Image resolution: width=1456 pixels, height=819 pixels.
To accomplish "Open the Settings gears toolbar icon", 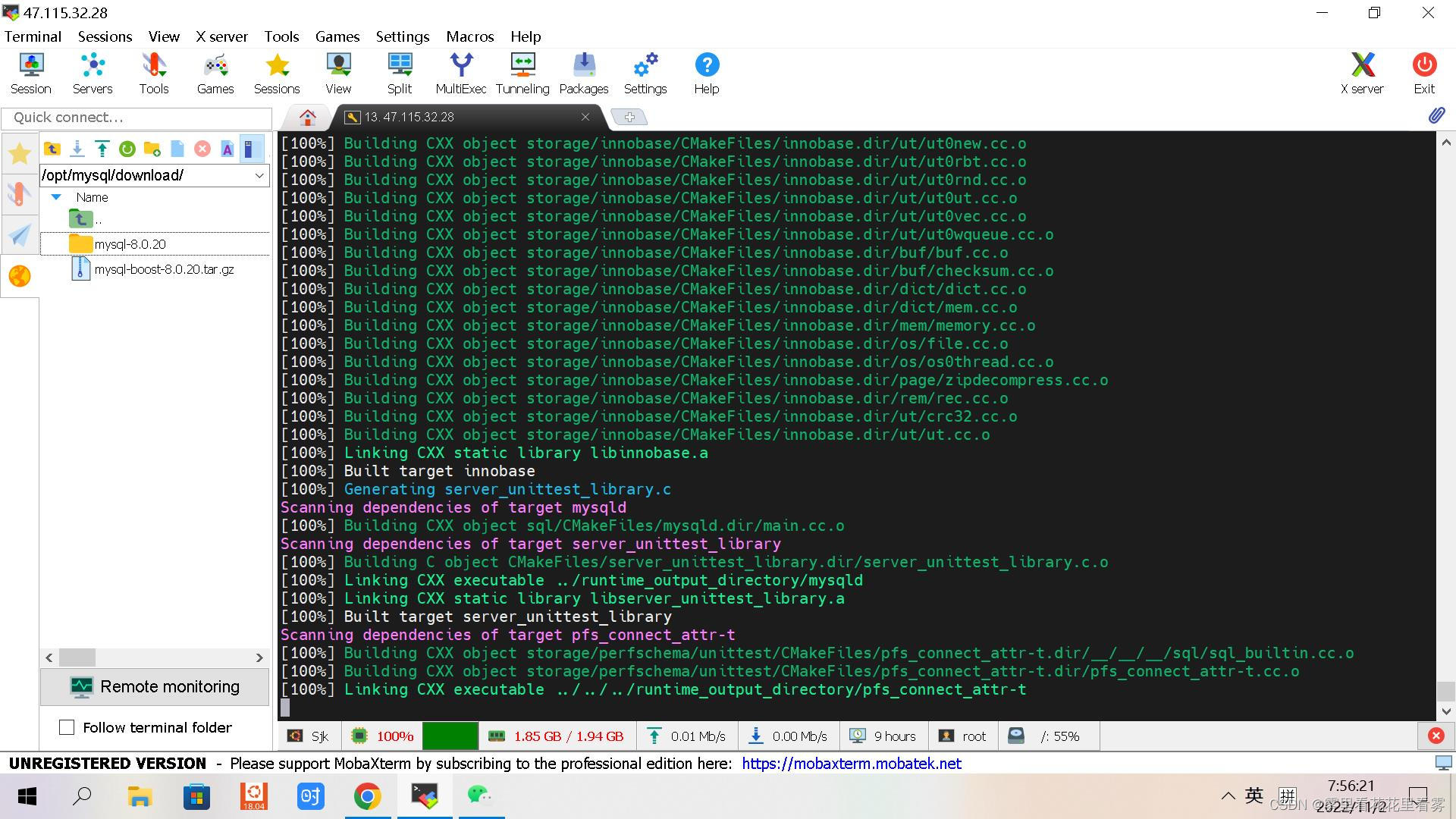I will pyautogui.click(x=645, y=74).
